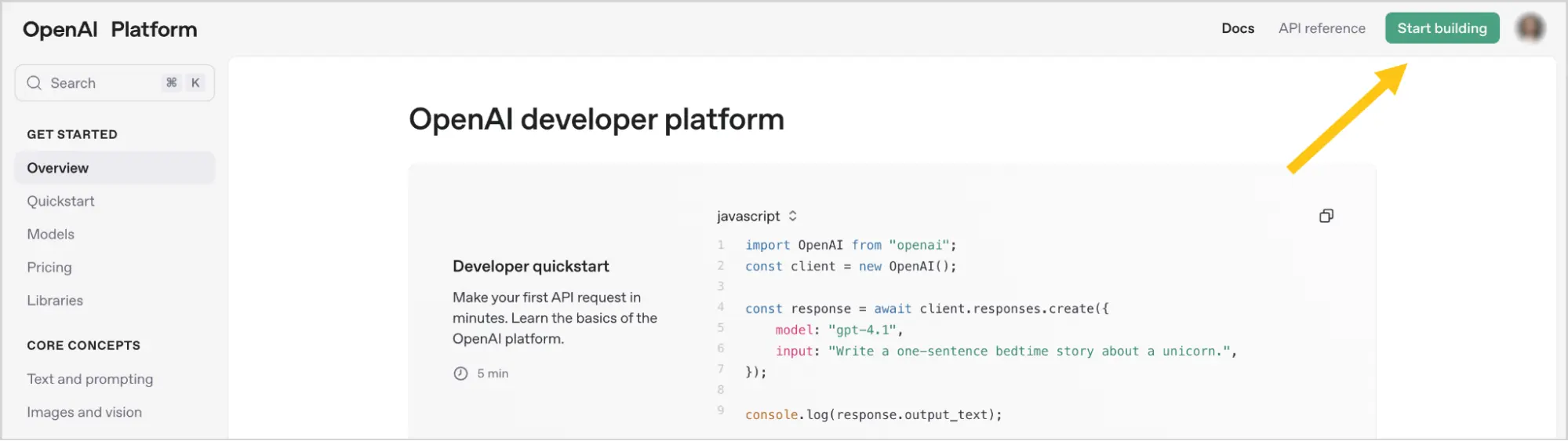The image size is (1568, 441).
Task: Click the GET STARTED section header
Action: tap(72, 134)
